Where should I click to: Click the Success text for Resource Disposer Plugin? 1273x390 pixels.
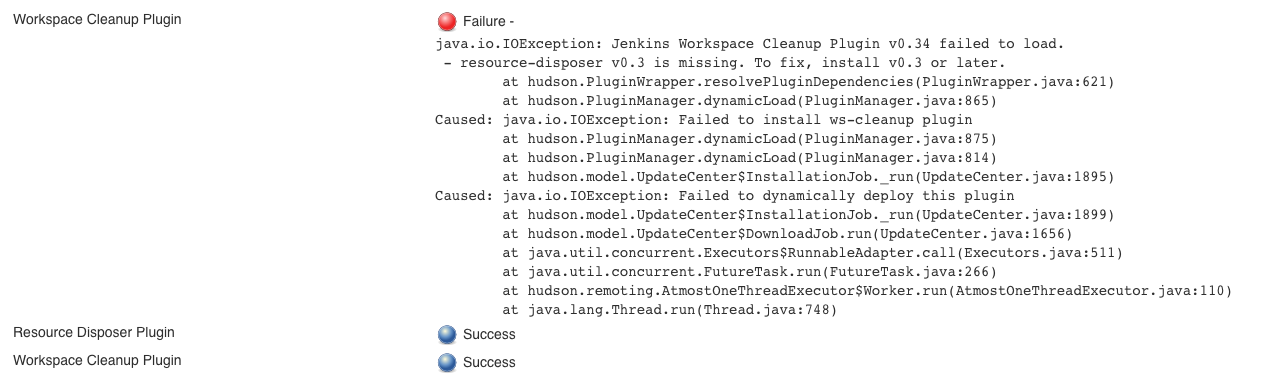pos(489,334)
